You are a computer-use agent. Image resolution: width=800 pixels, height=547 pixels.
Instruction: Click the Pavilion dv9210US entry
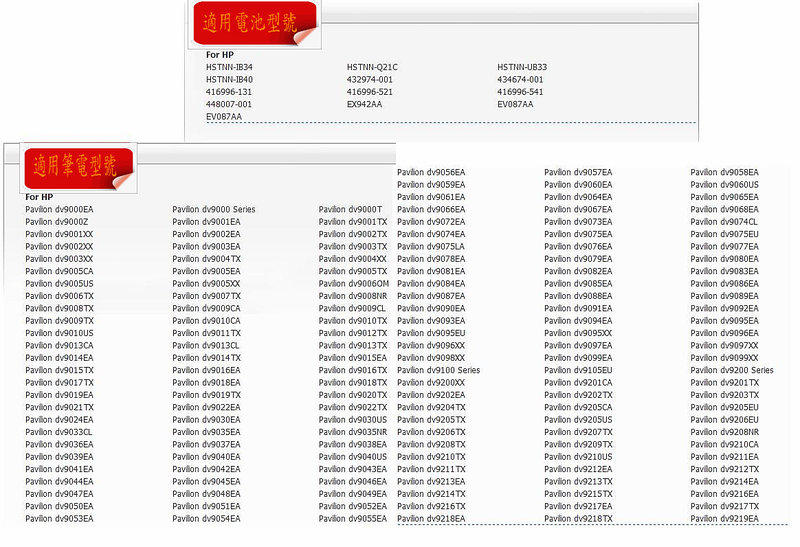pyautogui.click(x=578, y=457)
